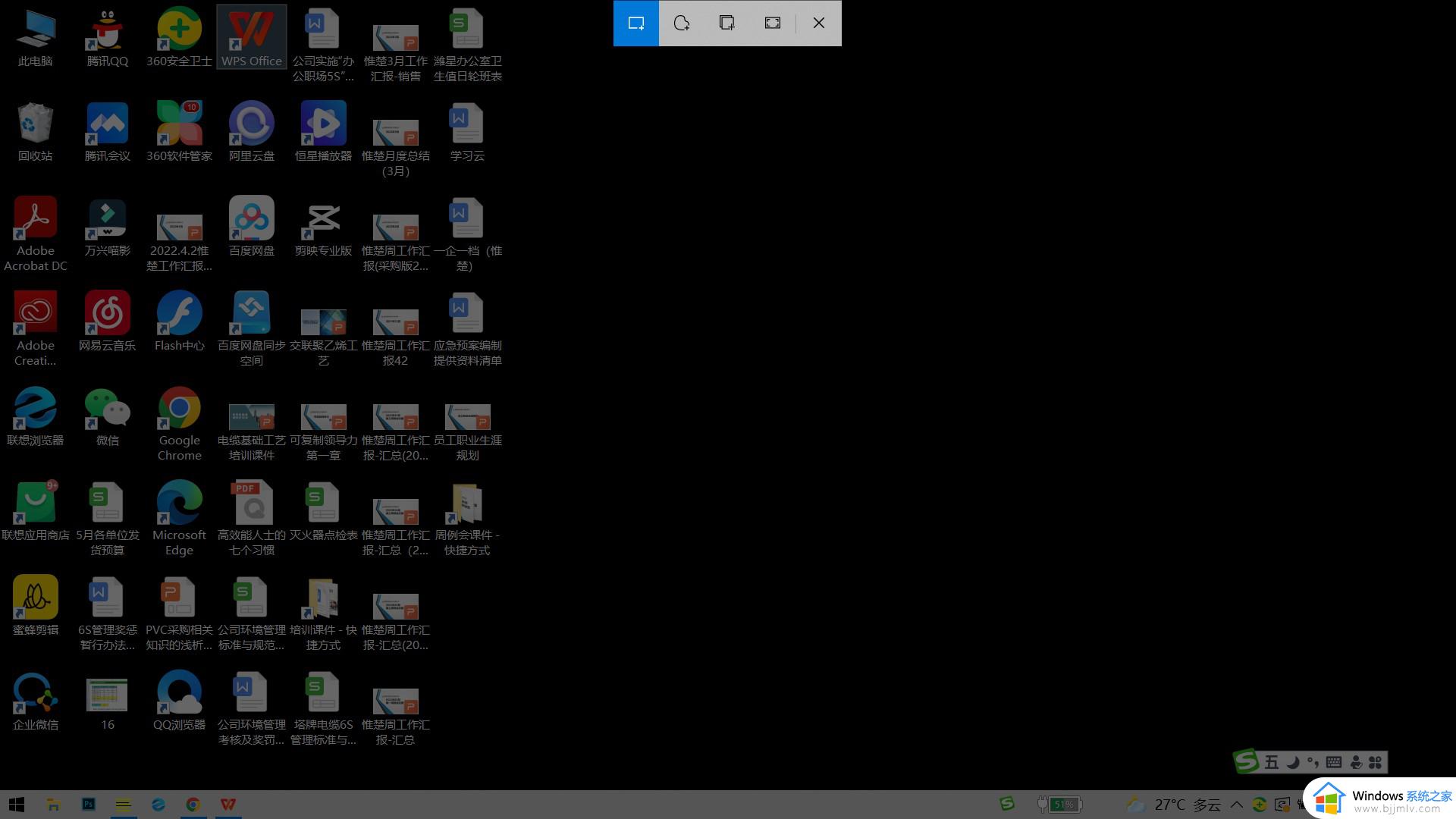Open 联想应用商店 shortcut
The image size is (1456, 819).
[x=36, y=511]
